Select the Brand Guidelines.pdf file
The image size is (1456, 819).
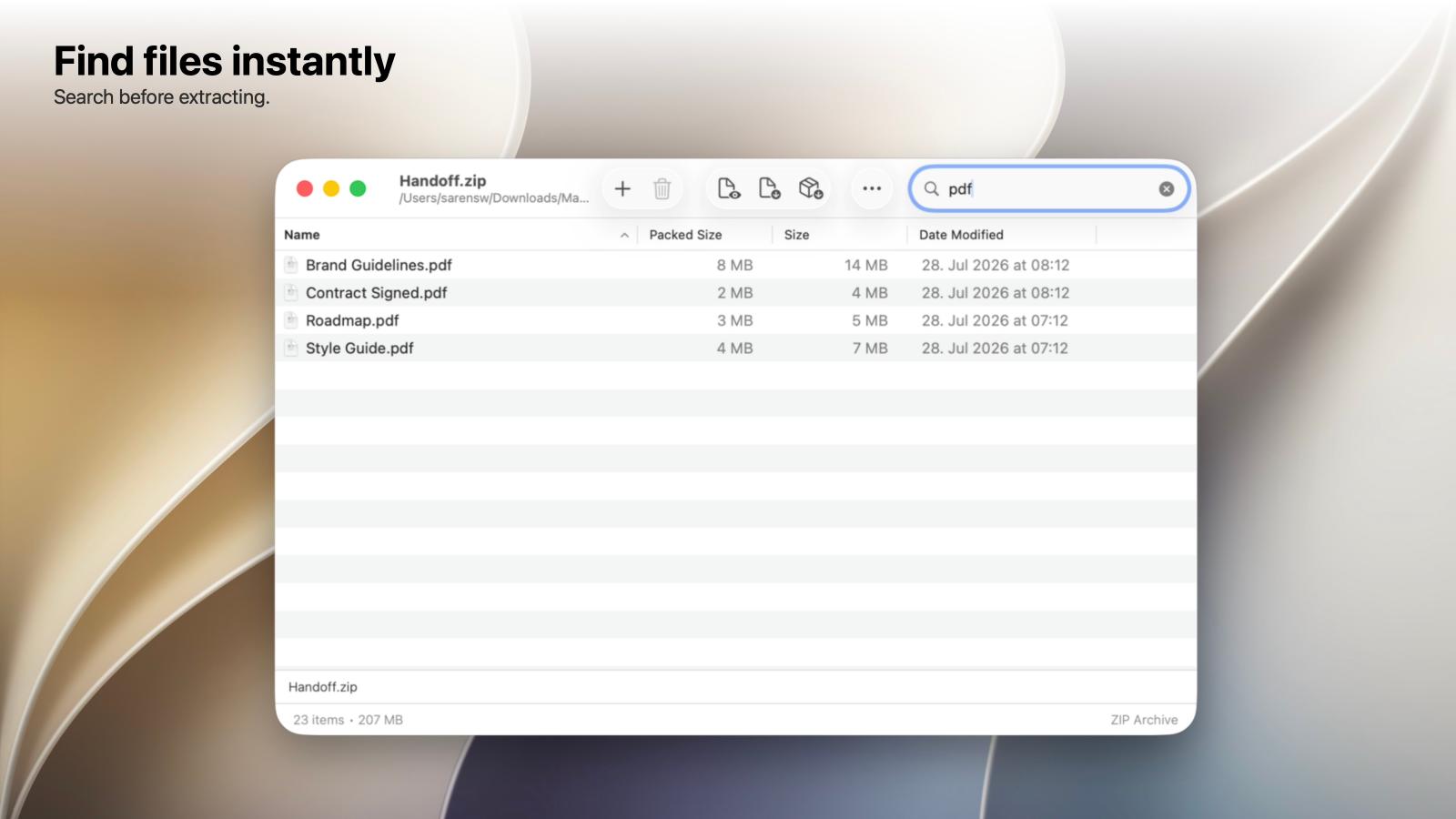pos(735,265)
